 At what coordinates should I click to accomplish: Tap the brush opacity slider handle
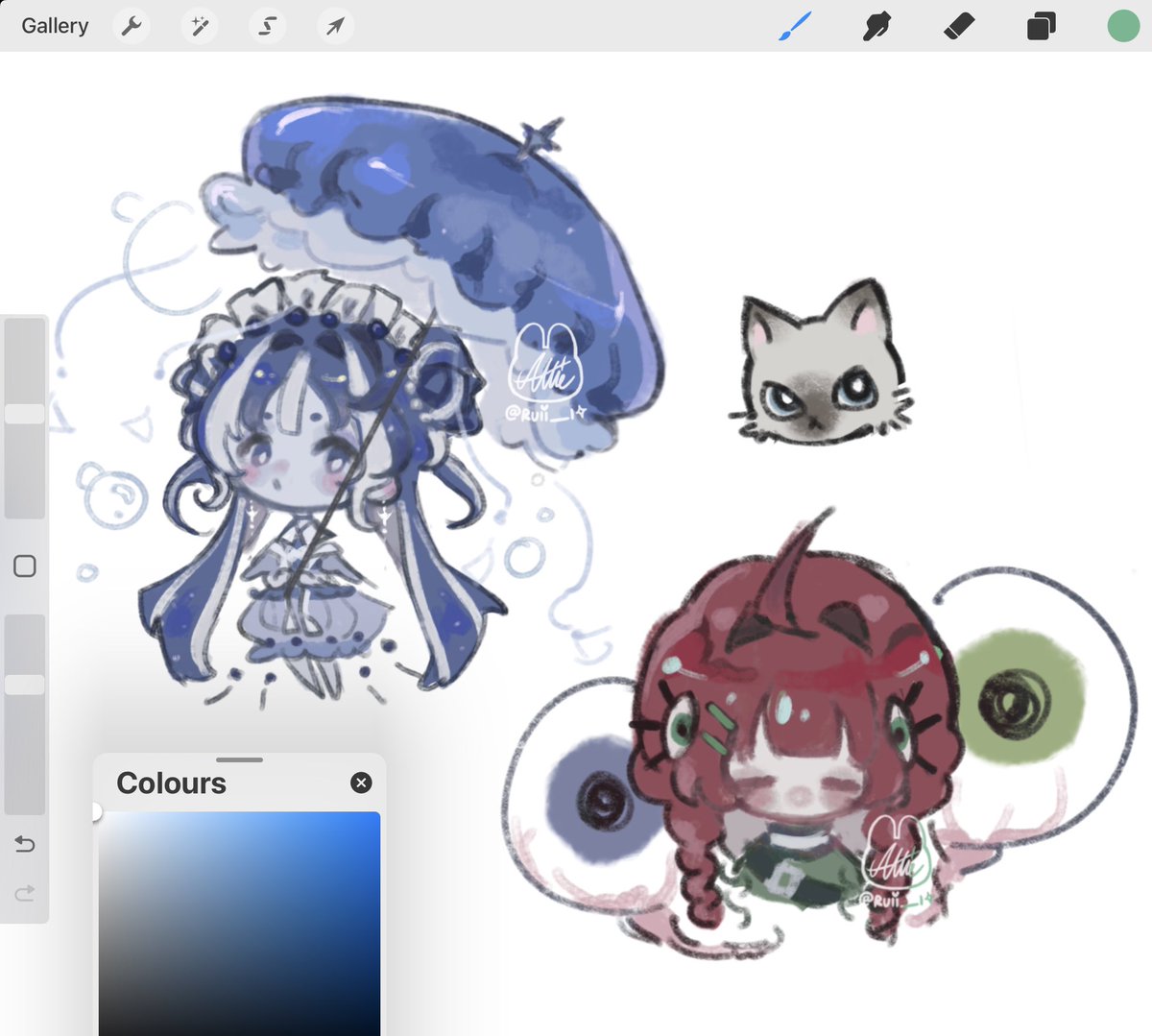25,685
